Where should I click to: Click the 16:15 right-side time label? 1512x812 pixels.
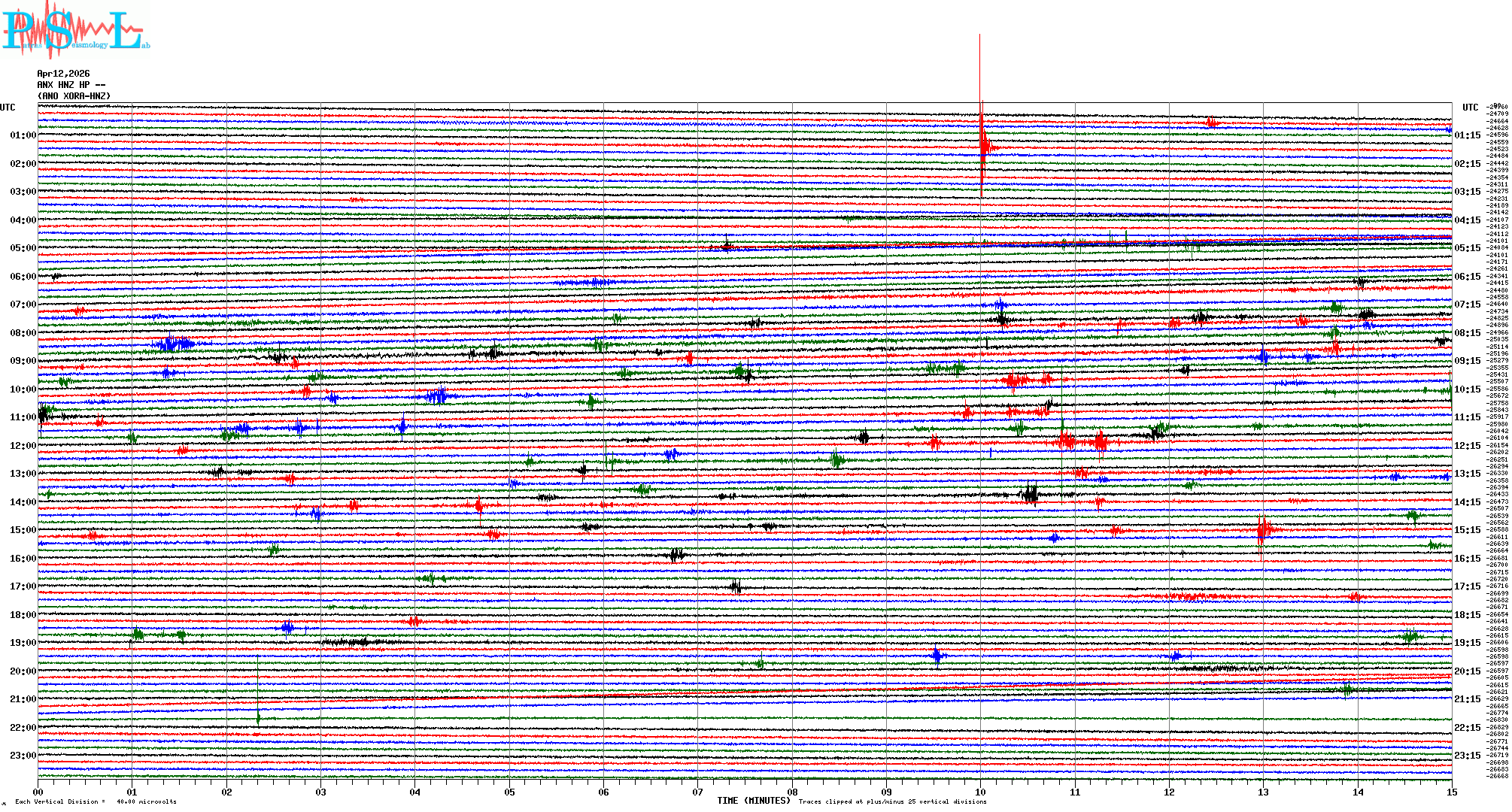tap(1467, 559)
